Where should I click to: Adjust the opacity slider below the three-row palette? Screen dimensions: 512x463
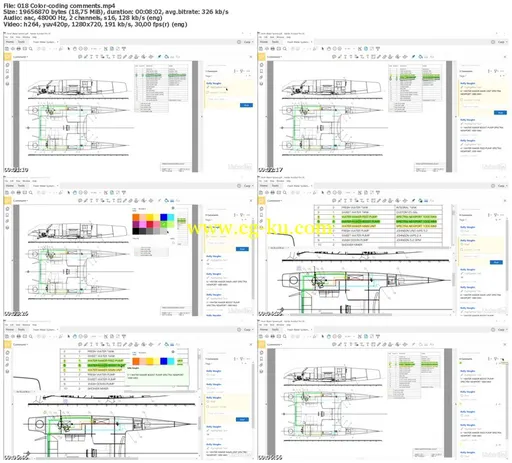[153, 239]
